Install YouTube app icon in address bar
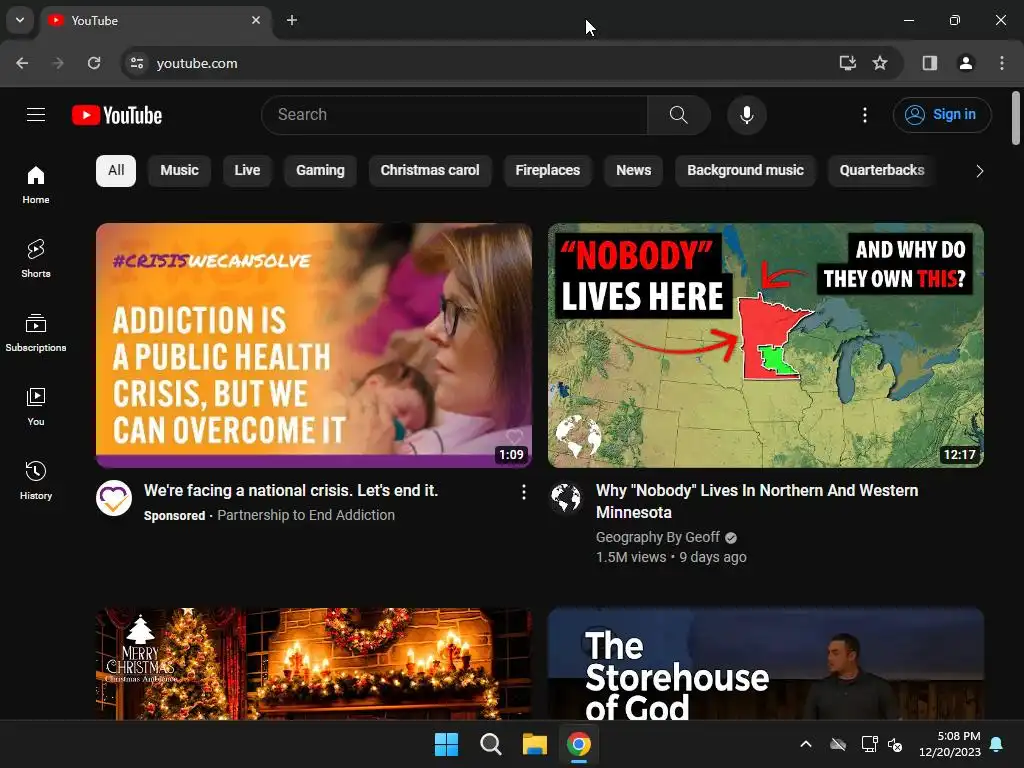The width and height of the screenshot is (1024, 768). [847, 63]
